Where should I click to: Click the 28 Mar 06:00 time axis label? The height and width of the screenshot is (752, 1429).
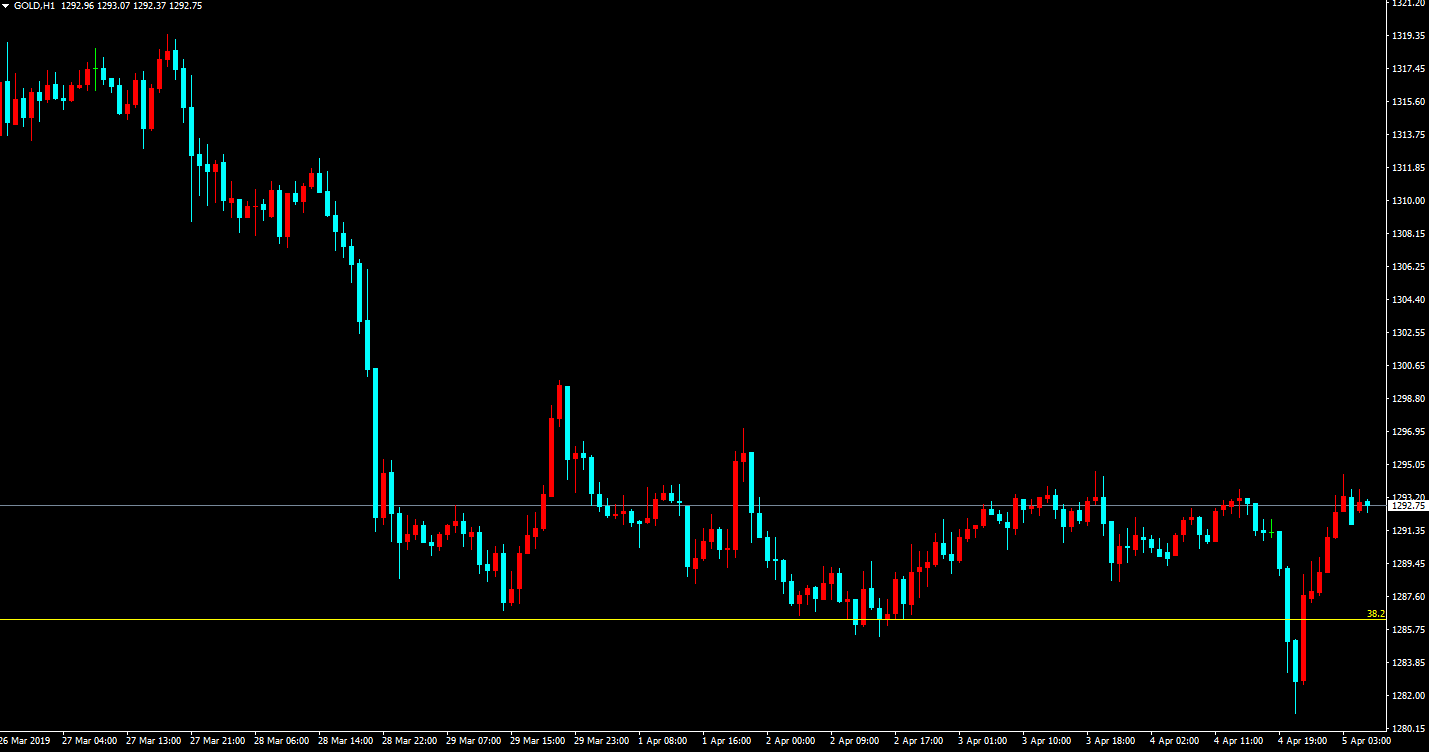[x=281, y=741]
